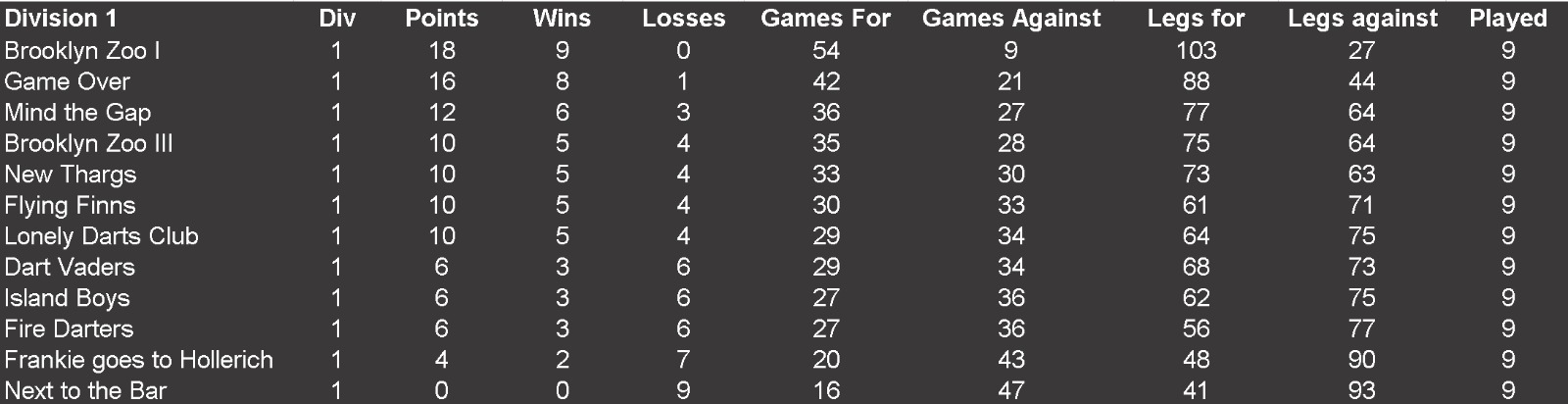Screen dimensions: 1568x404
Task: Select the Wins column header
Action: [x=562, y=19]
